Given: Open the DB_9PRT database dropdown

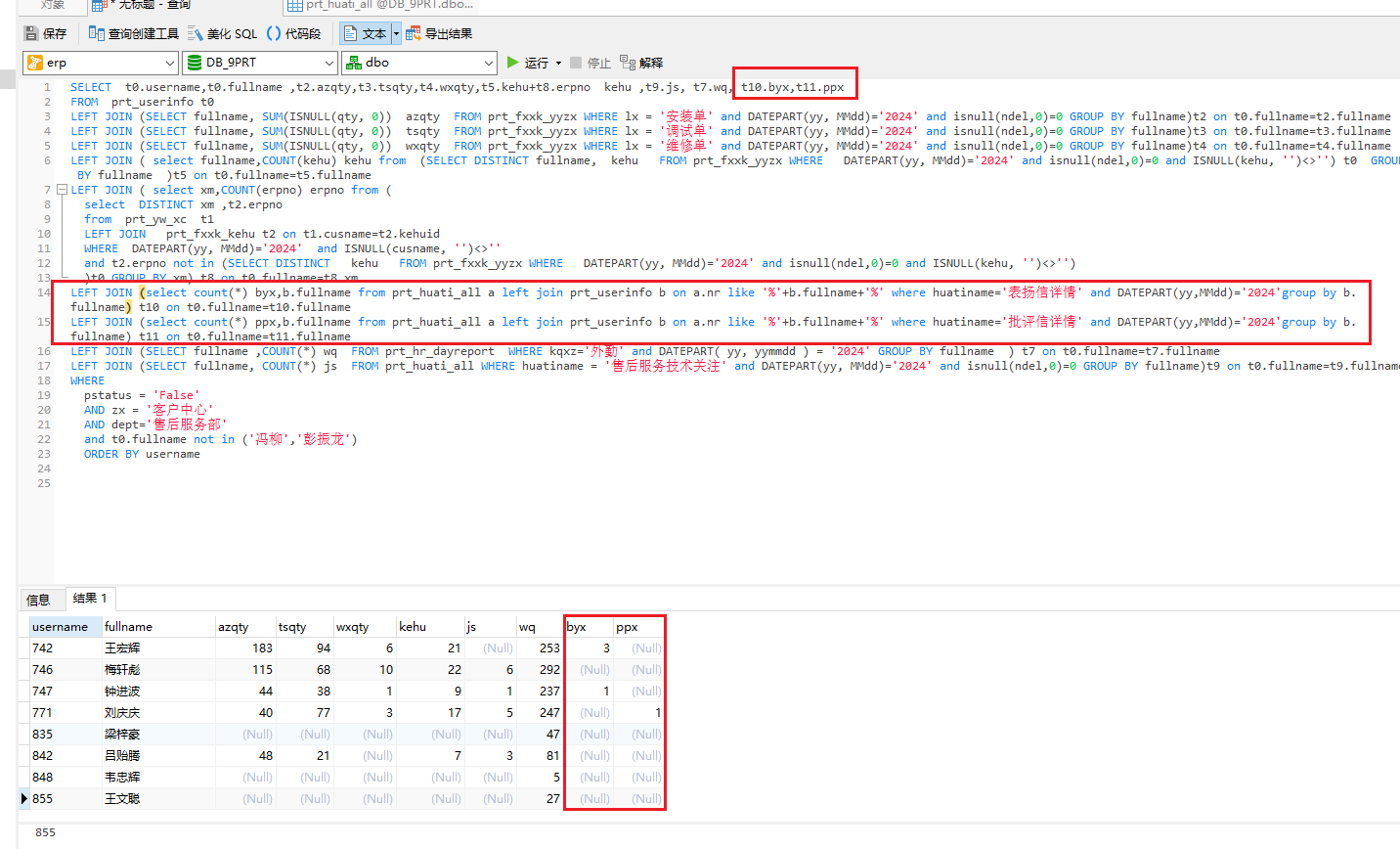Looking at the screenshot, I should click(x=259, y=63).
